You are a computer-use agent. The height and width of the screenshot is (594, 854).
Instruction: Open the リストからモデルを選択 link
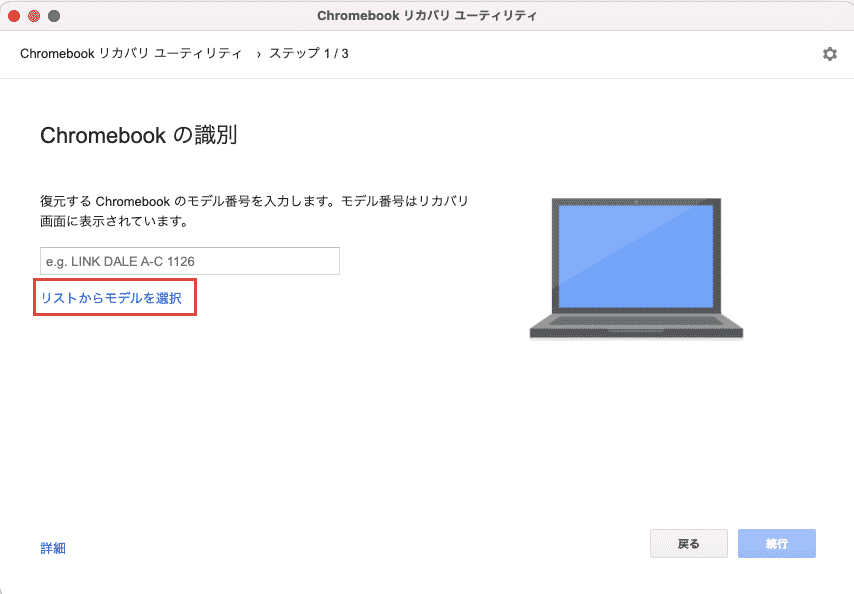(x=112, y=298)
